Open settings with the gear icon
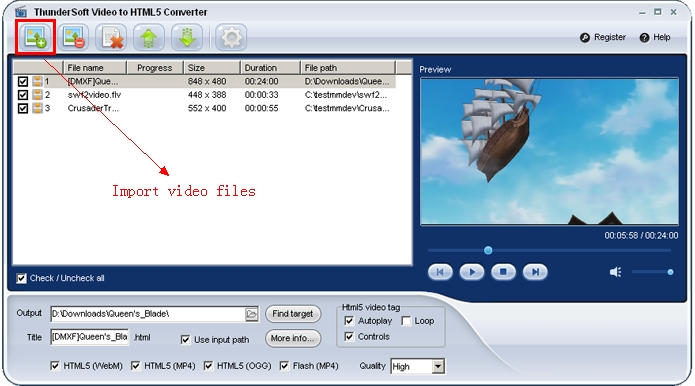This screenshot has height=386, width=695. (231, 37)
